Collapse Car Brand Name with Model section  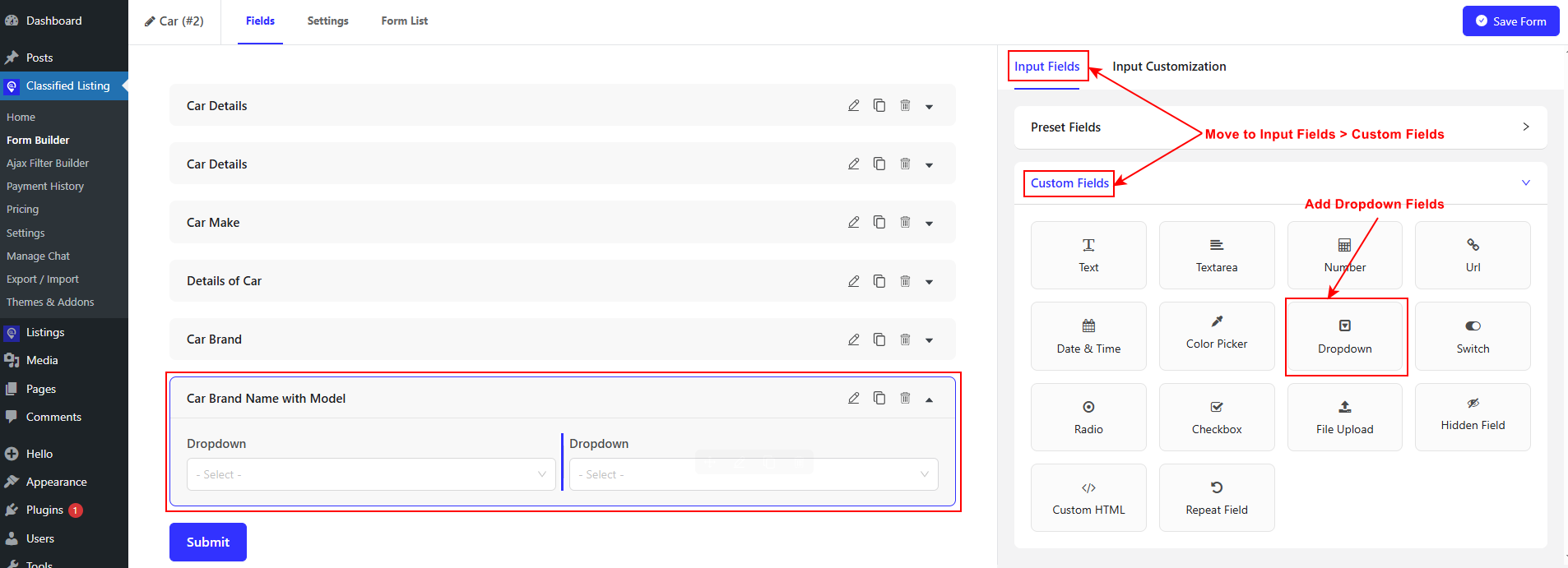[x=930, y=399]
